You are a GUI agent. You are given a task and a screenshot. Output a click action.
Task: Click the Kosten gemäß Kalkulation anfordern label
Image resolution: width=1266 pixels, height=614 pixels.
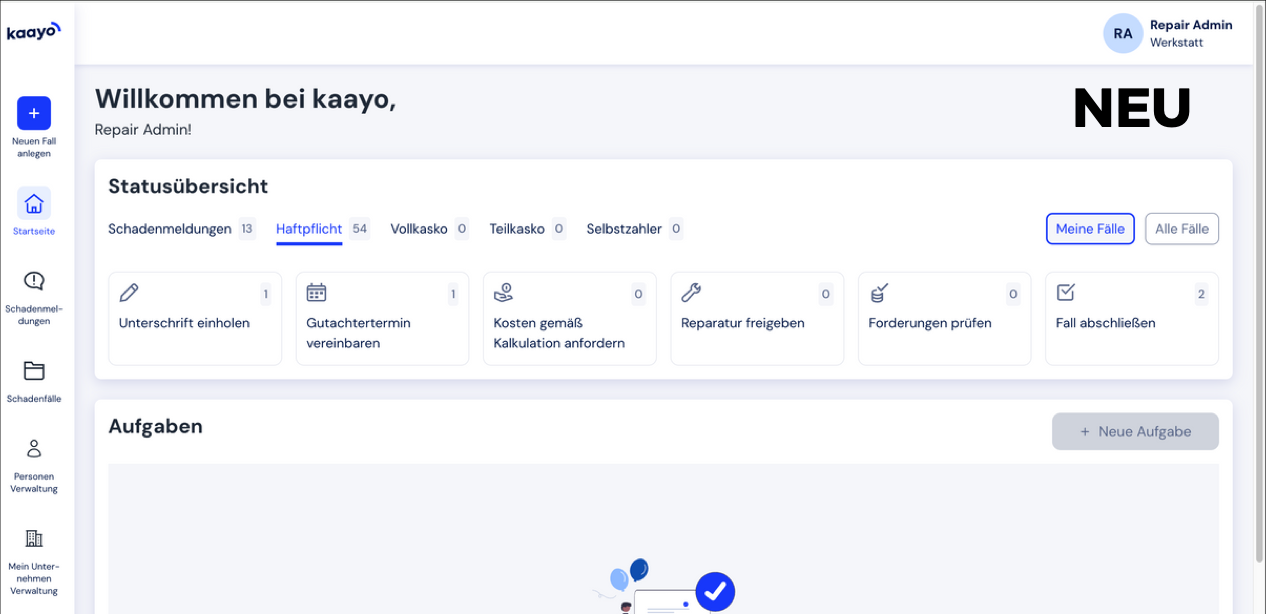point(559,333)
